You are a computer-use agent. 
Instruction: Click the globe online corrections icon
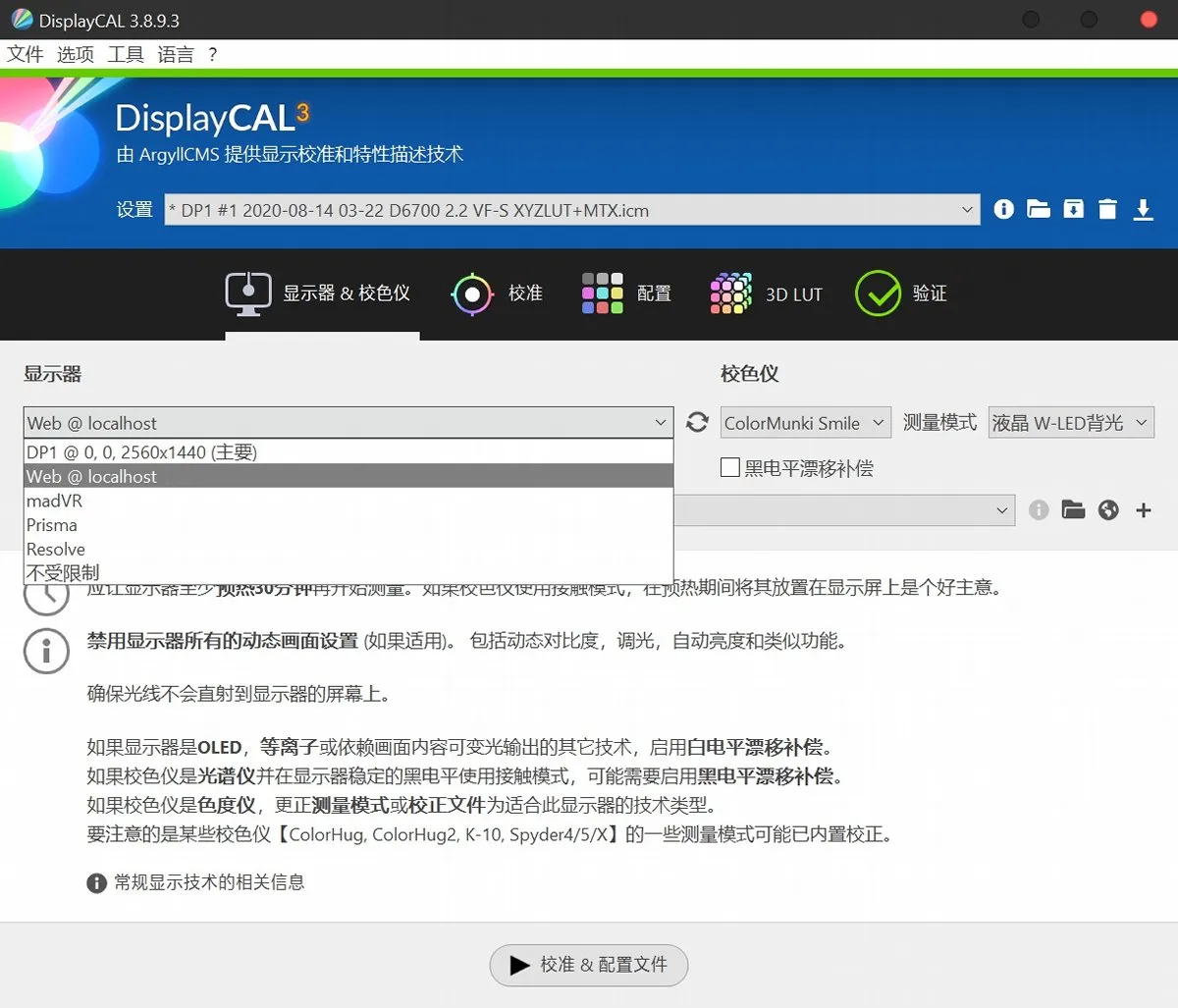pyautogui.click(x=1108, y=509)
